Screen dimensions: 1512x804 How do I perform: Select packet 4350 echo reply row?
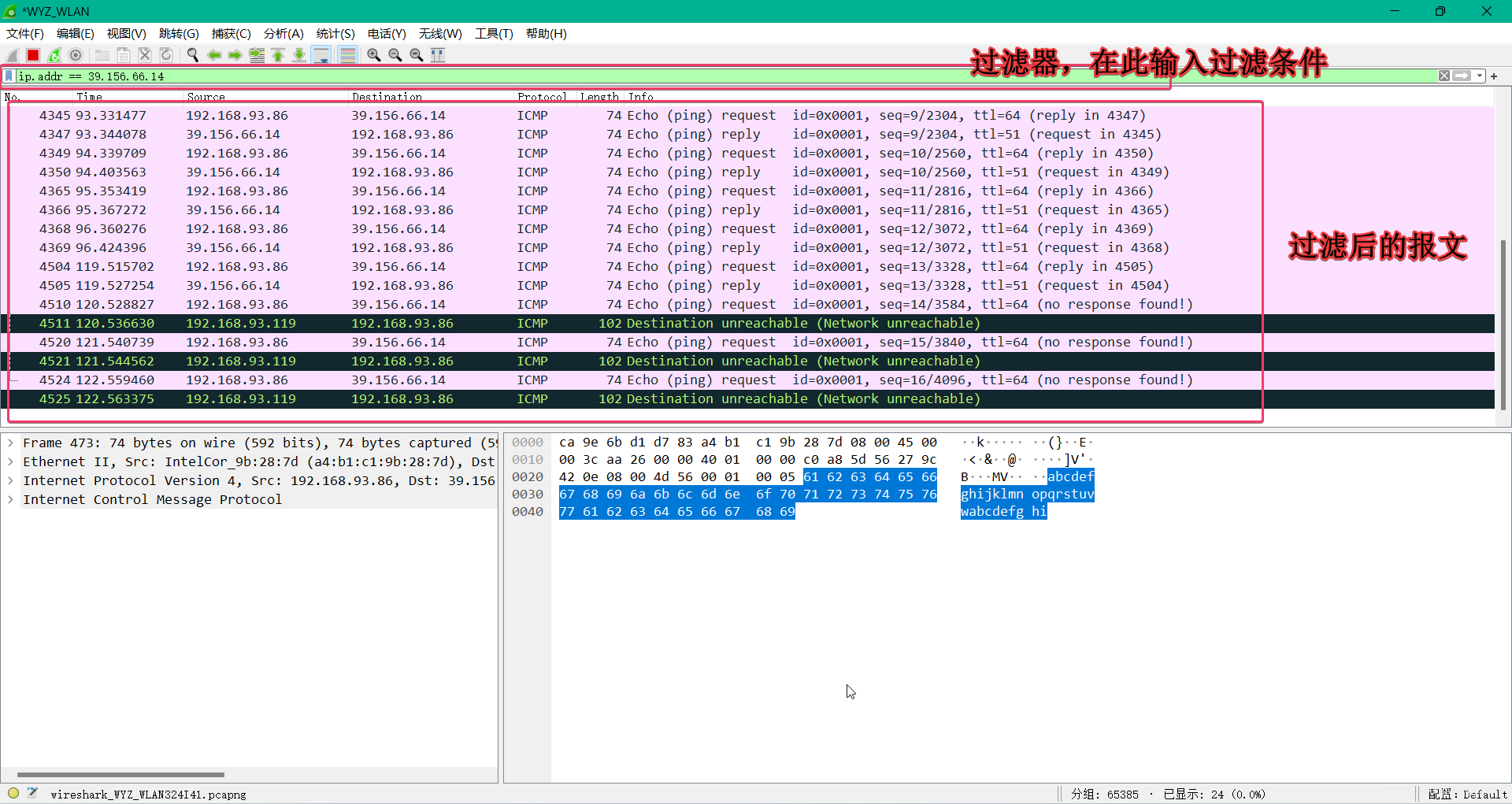(747, 172)
